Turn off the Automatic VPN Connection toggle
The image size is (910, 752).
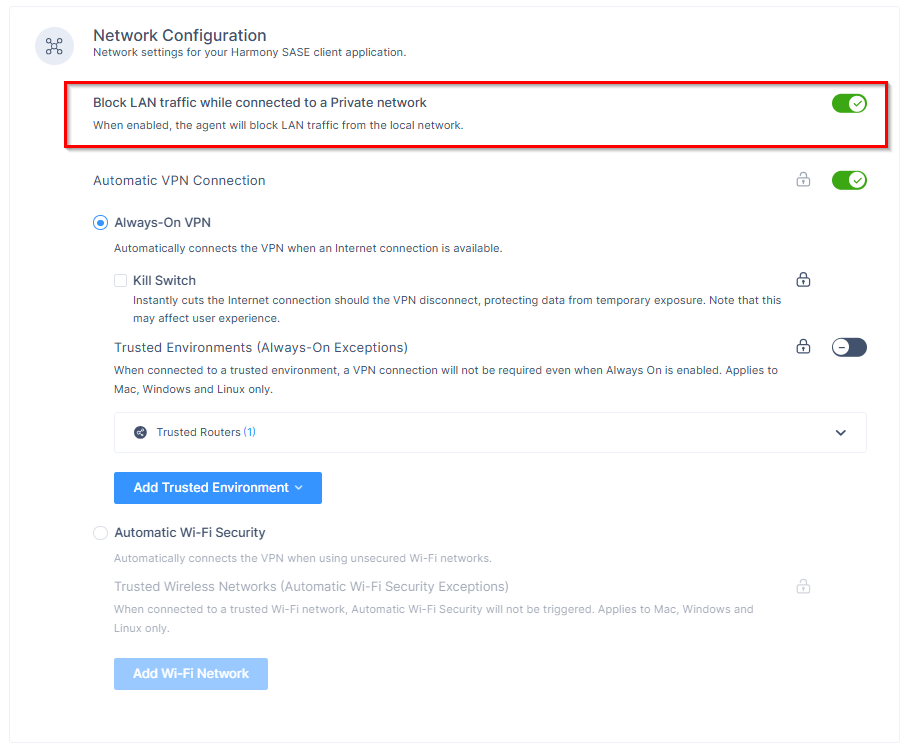[x=849, y=181]
